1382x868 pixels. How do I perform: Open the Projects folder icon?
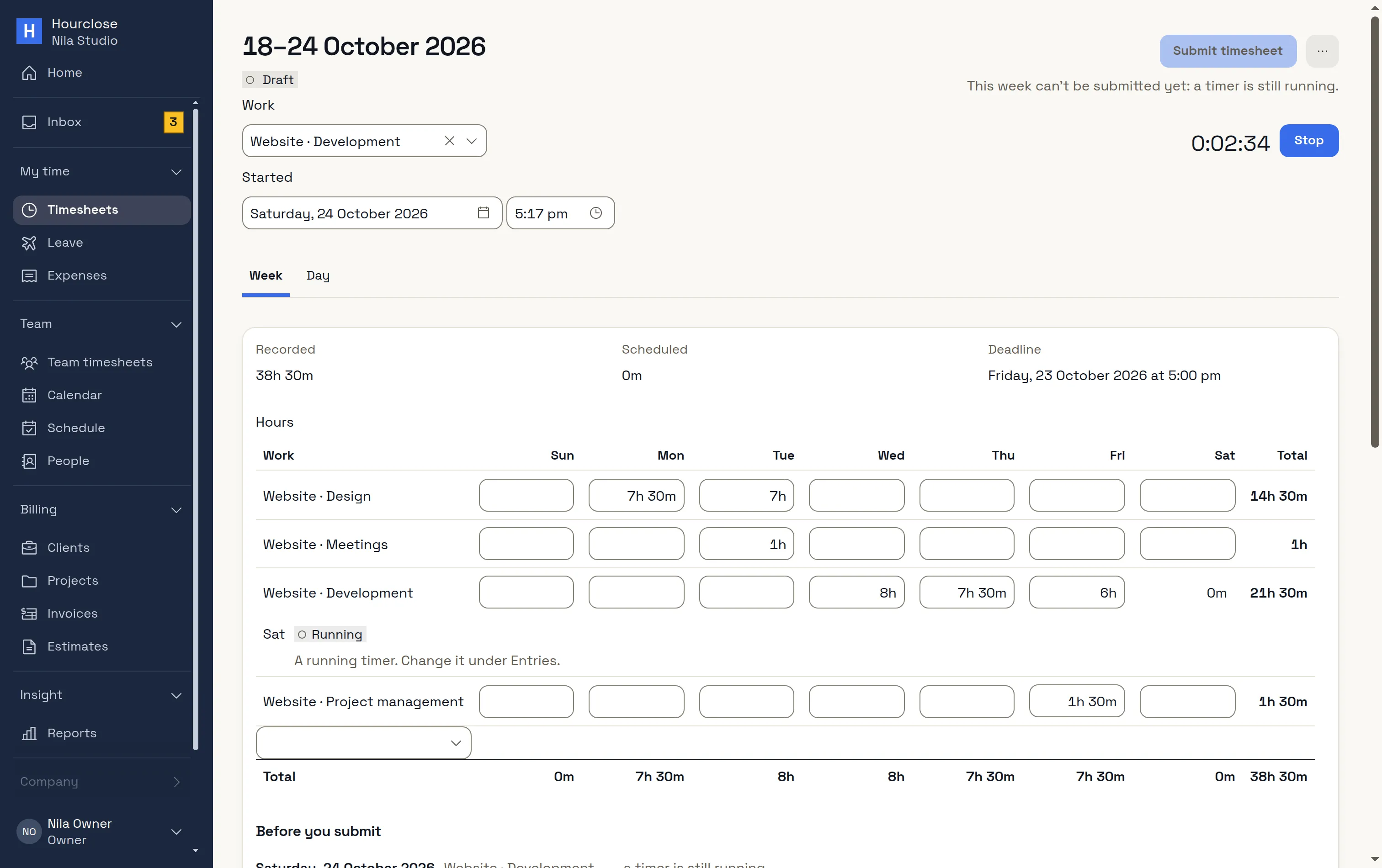pyautogui.click(x=29, y=581)
